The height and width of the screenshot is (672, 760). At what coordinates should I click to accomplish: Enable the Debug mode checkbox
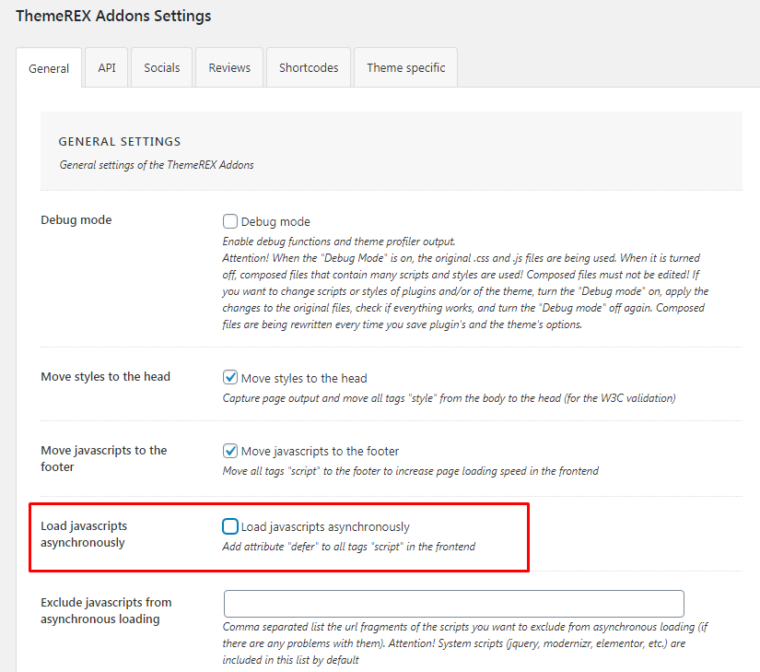(230, 222)
